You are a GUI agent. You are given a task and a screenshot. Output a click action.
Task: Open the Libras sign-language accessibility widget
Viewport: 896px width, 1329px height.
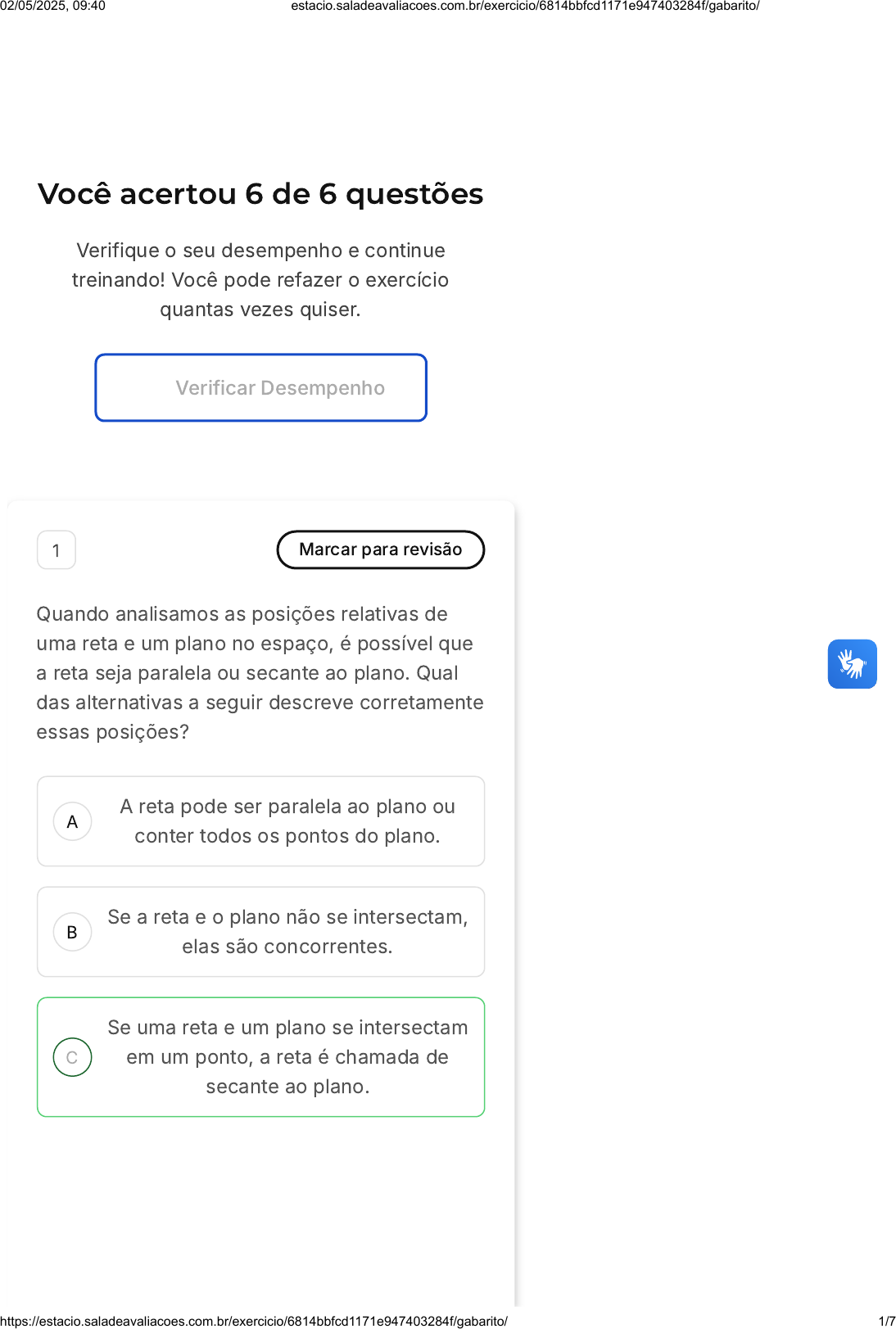[852, 664]
